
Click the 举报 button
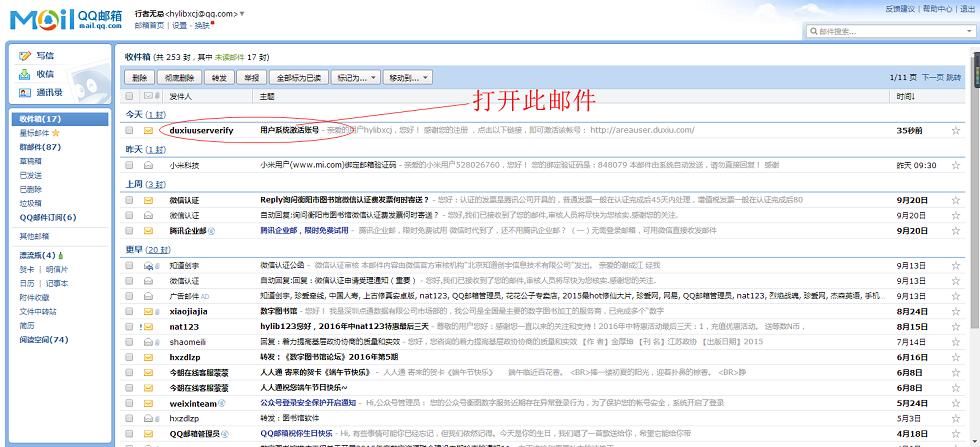(x=252, y=78)
